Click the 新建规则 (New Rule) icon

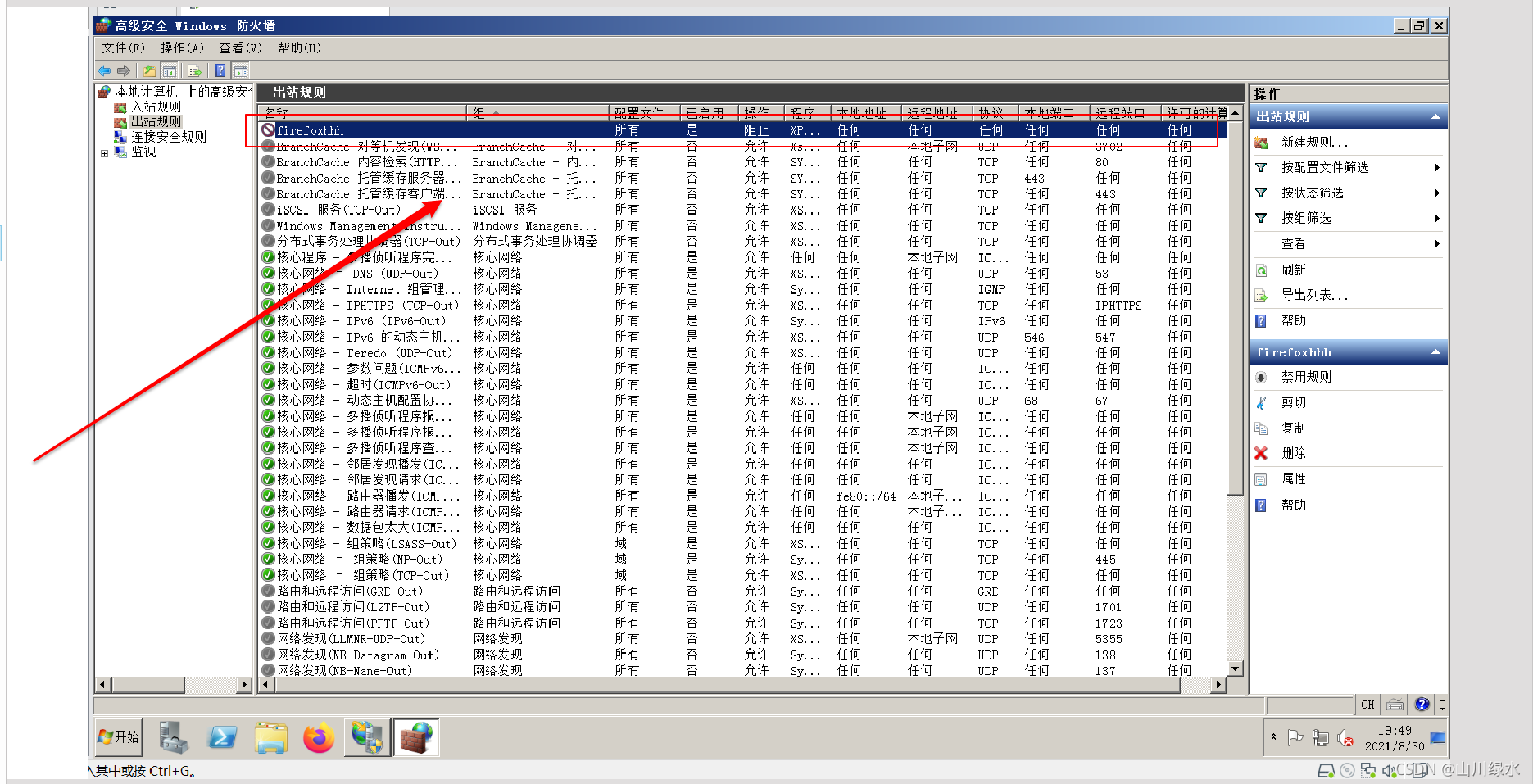pyautogui.click(x=1262, y=143)
